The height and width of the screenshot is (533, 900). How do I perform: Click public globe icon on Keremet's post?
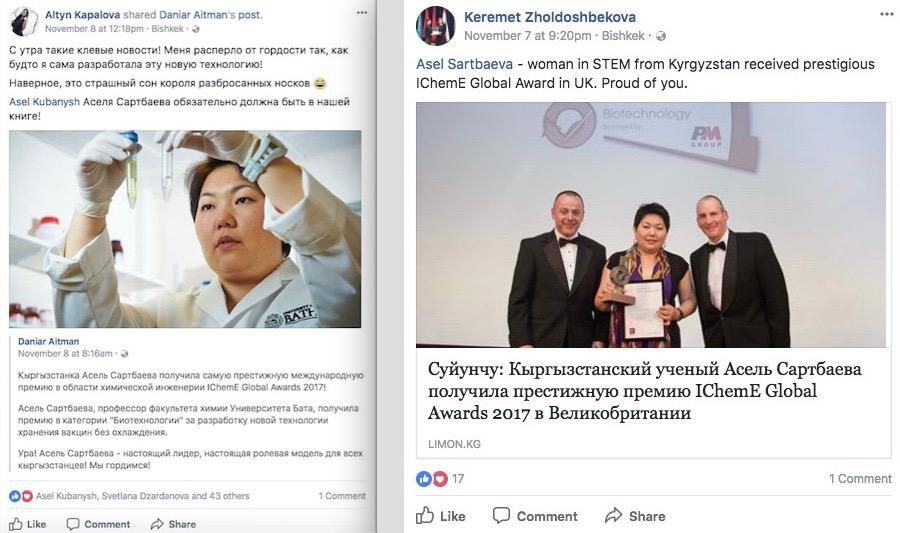point(661,36)
